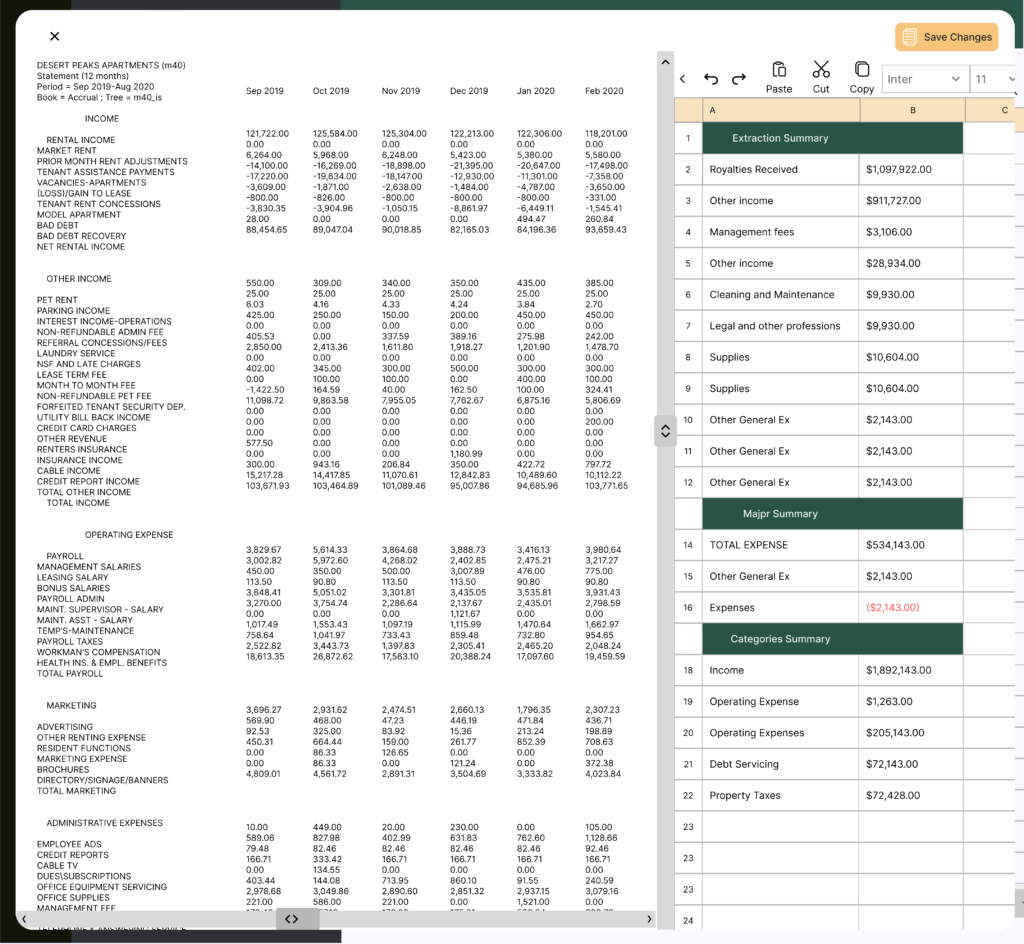Click the TOTAL MARKETING row label
Screen dimensions: 1024x944
coord(76,791)
